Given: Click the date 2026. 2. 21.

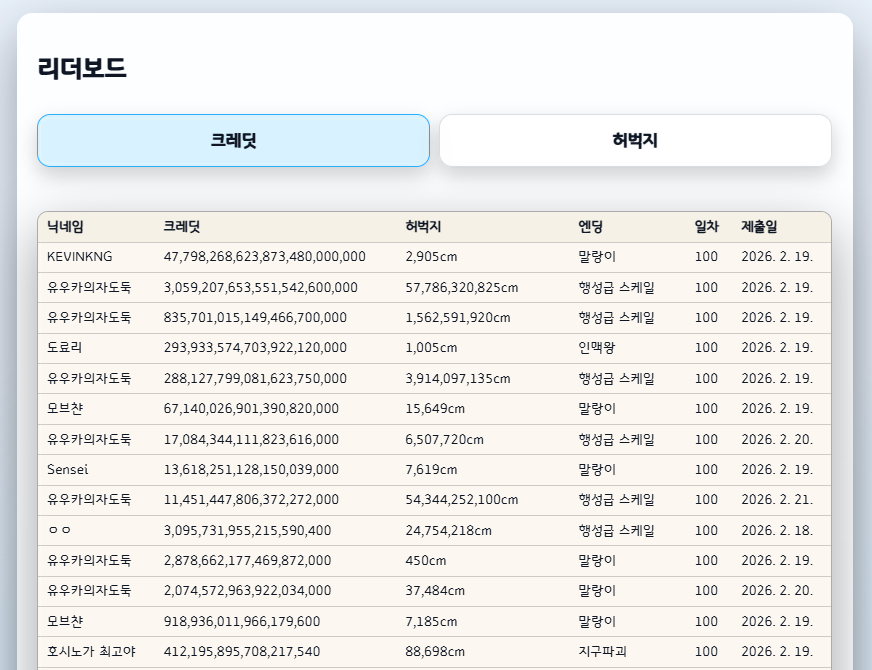Looking at the screenshot, I should tap(777, 499).
